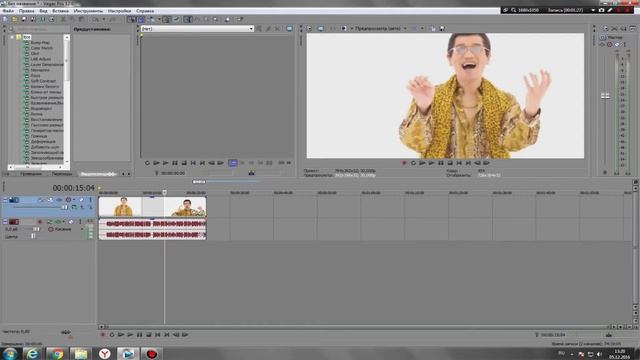Select the Bump Map effect
Image resolution: width=640 pixels, height=360 pixels.
point(40,42)
